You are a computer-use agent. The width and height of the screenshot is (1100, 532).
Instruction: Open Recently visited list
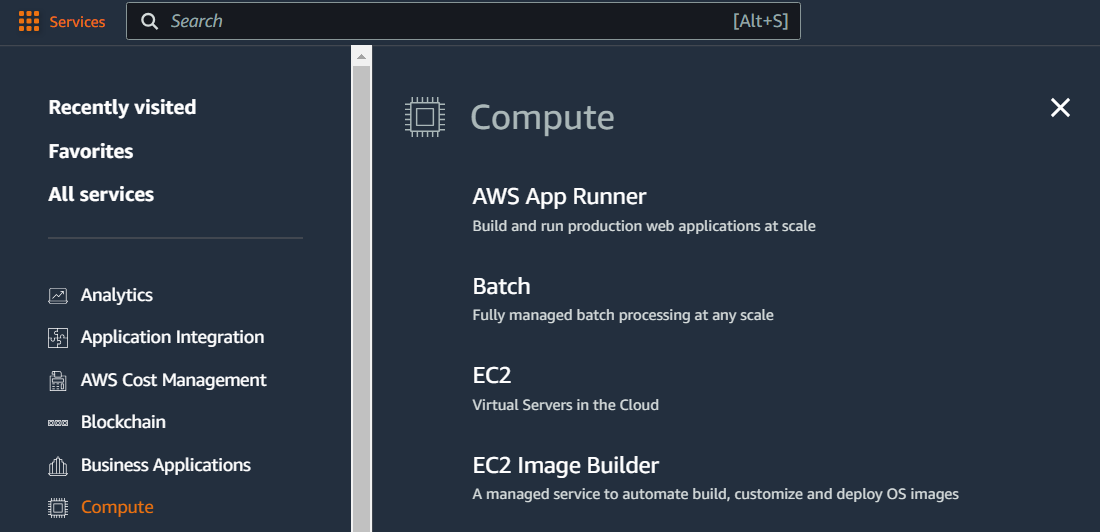point(122,107)
